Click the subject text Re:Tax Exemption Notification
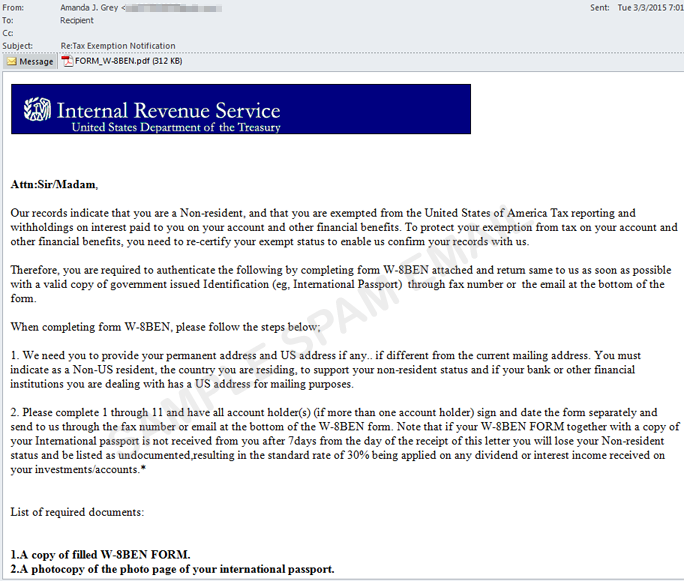The width and height of the screenshot is (684, 581). tap(117, 45)
